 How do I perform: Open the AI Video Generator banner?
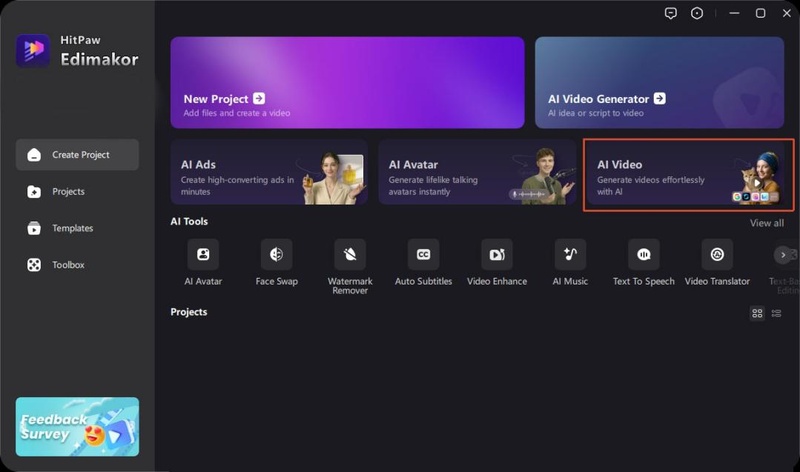[660, 83]
